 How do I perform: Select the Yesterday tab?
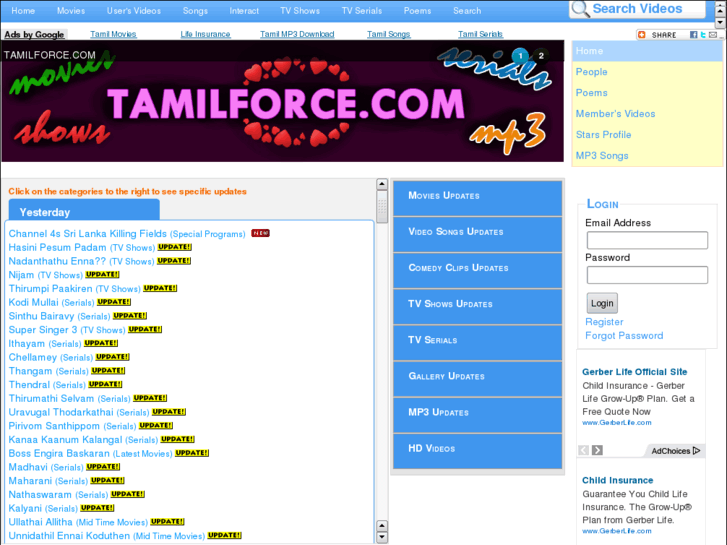pos(84,210)
